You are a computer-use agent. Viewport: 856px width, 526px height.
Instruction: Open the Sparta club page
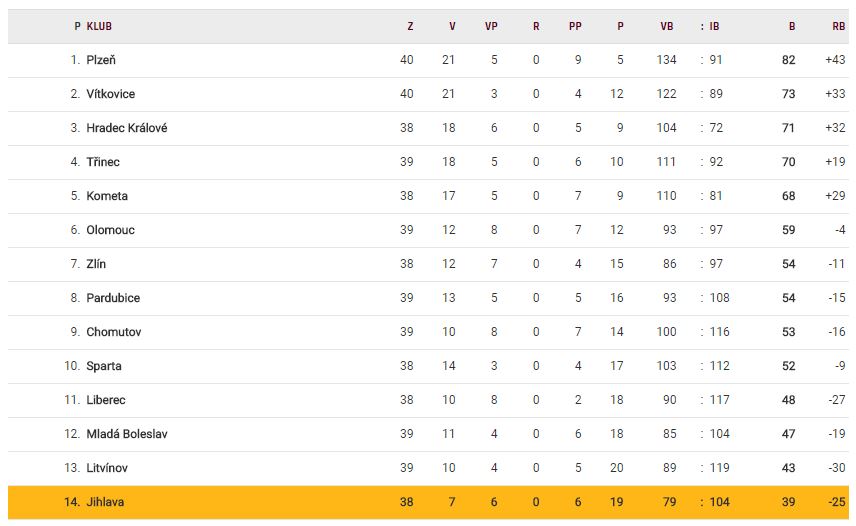(104, 366)
